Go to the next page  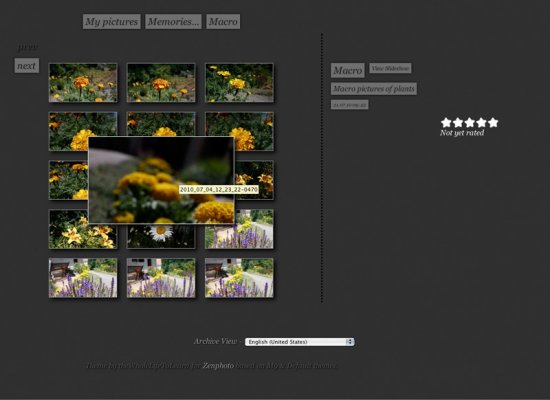(27, 66)
